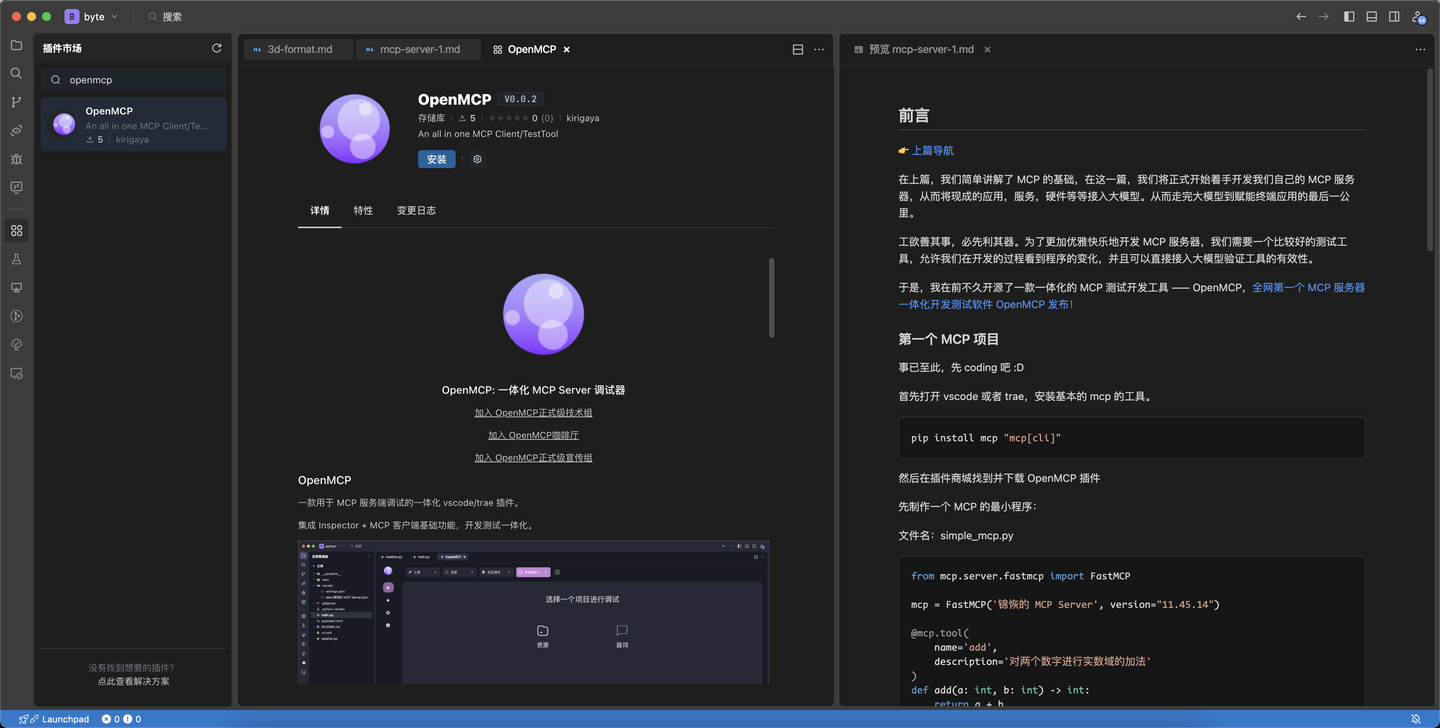
Task: Open the Explorer folder view
Action: (x=16, y=44)
